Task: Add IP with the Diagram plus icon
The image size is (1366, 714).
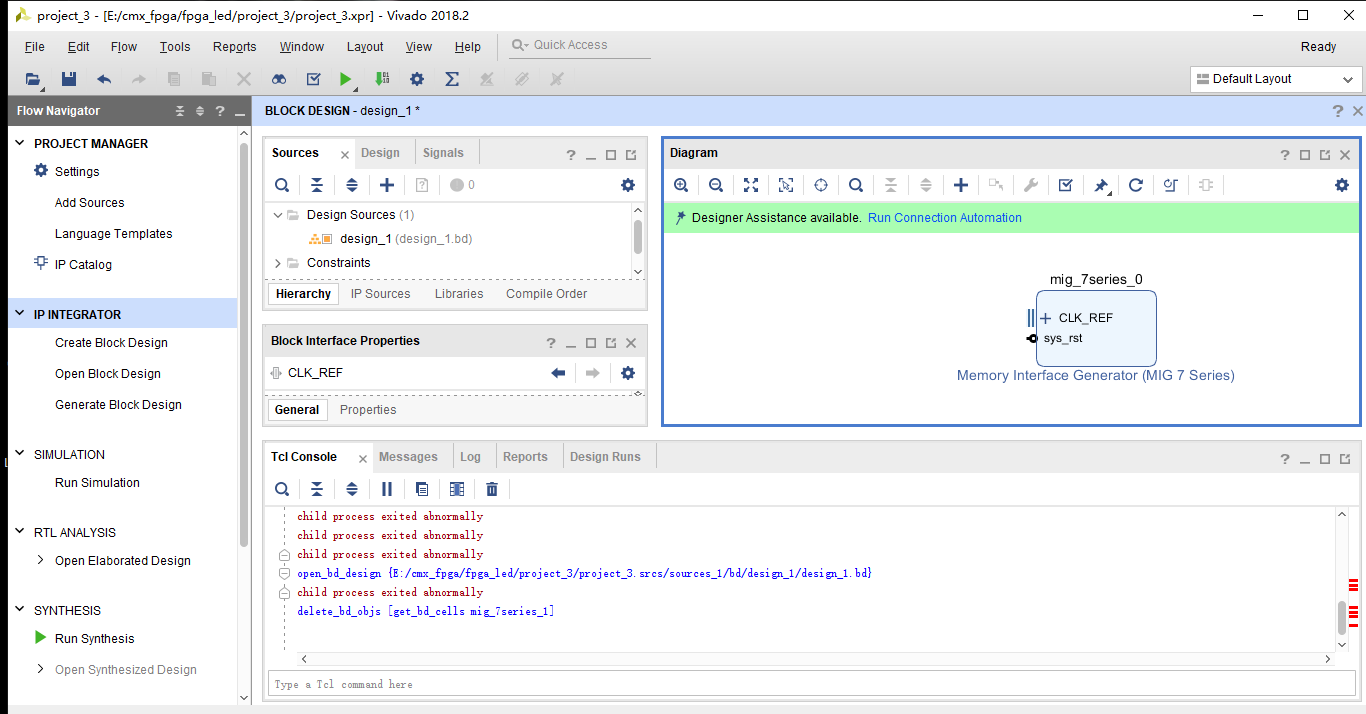Action: pos(961,185)
